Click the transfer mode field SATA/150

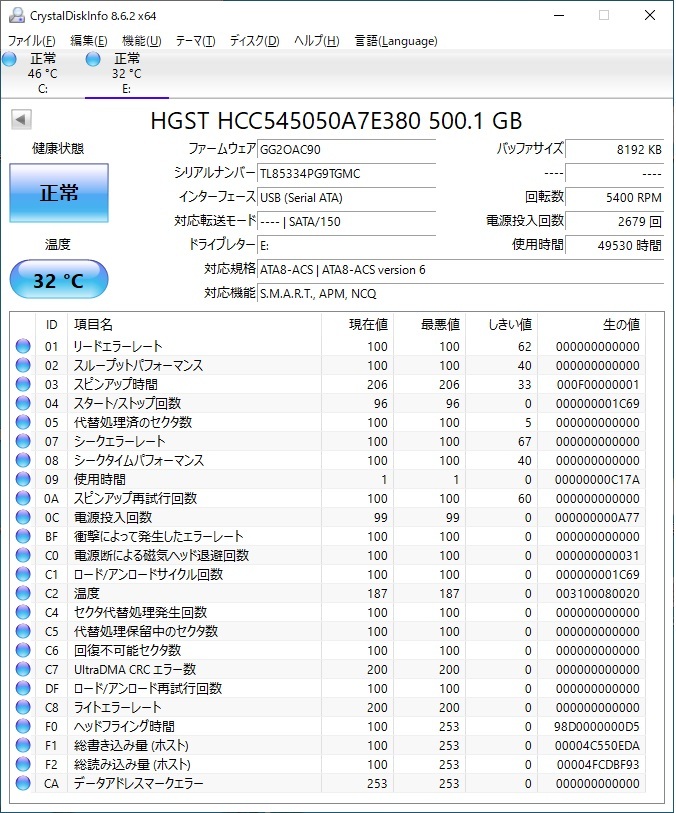pyautogui.click(x=346, y=221)
